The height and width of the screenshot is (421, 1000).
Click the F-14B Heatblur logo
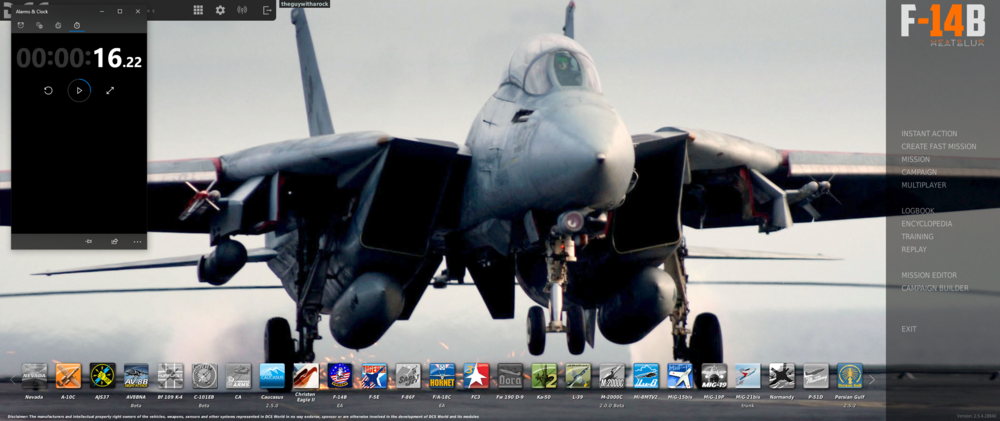[x=943, y=25]
